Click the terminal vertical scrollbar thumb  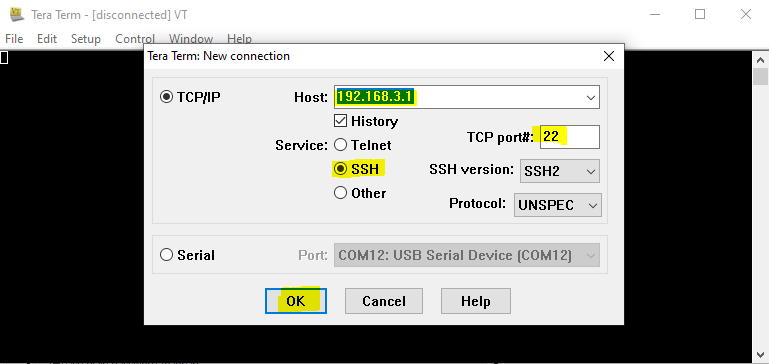[761, 77]
